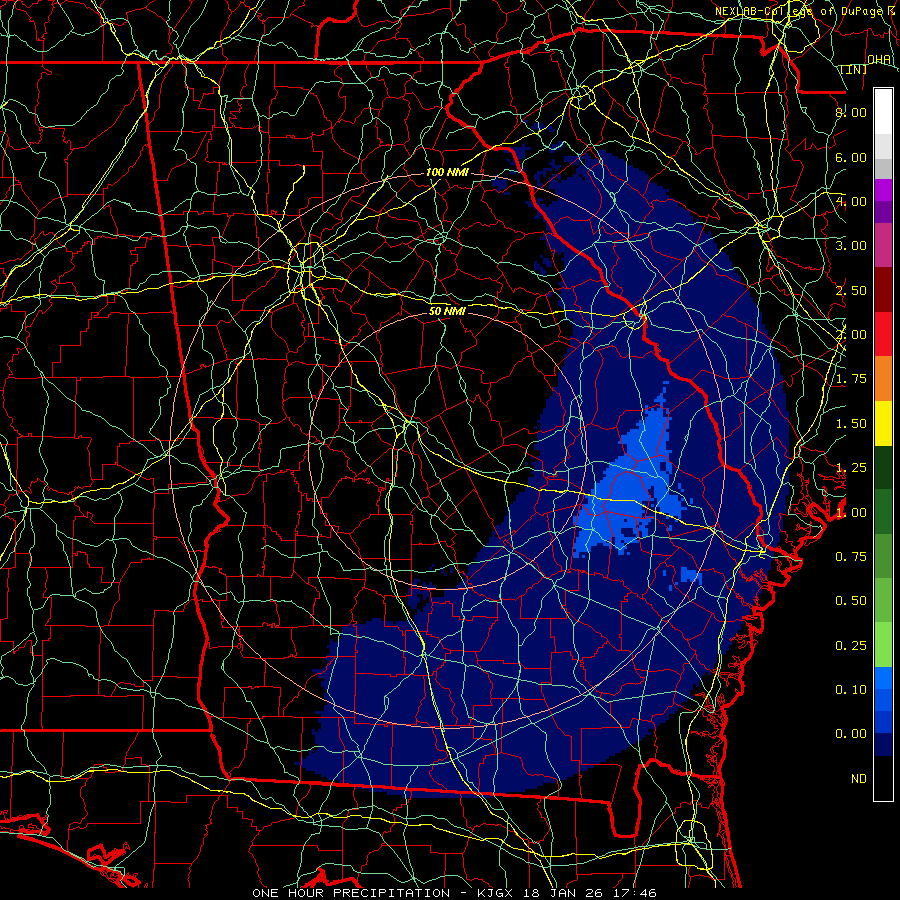Click the 8.00 legend value
Viewport: 900px width, 900px height.
coord(851,112)
